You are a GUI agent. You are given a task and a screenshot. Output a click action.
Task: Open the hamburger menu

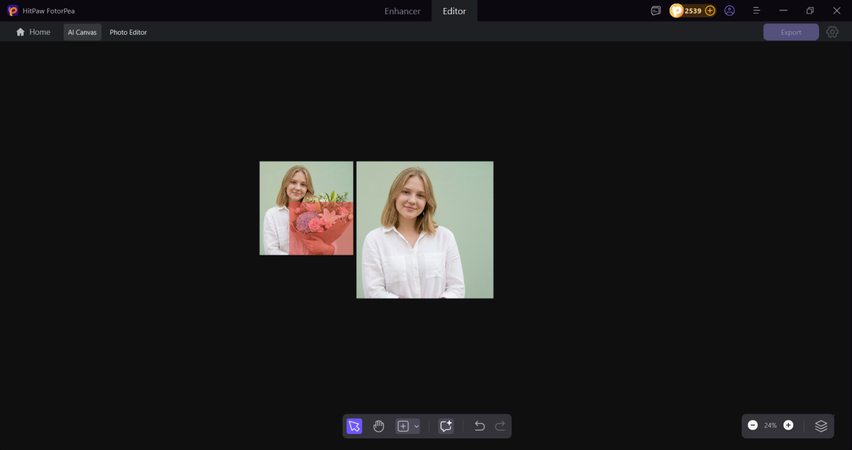pyautogui.click(x=756, y=10)
